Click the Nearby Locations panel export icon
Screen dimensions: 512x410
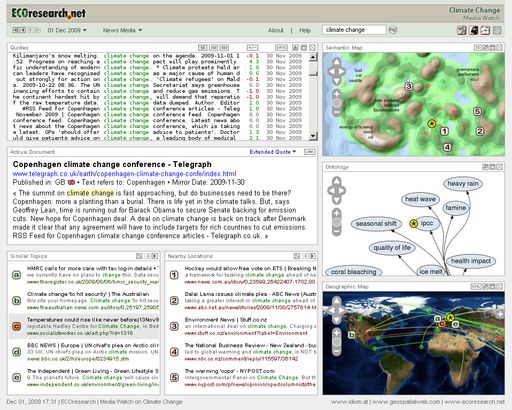(x=297, y=256)
